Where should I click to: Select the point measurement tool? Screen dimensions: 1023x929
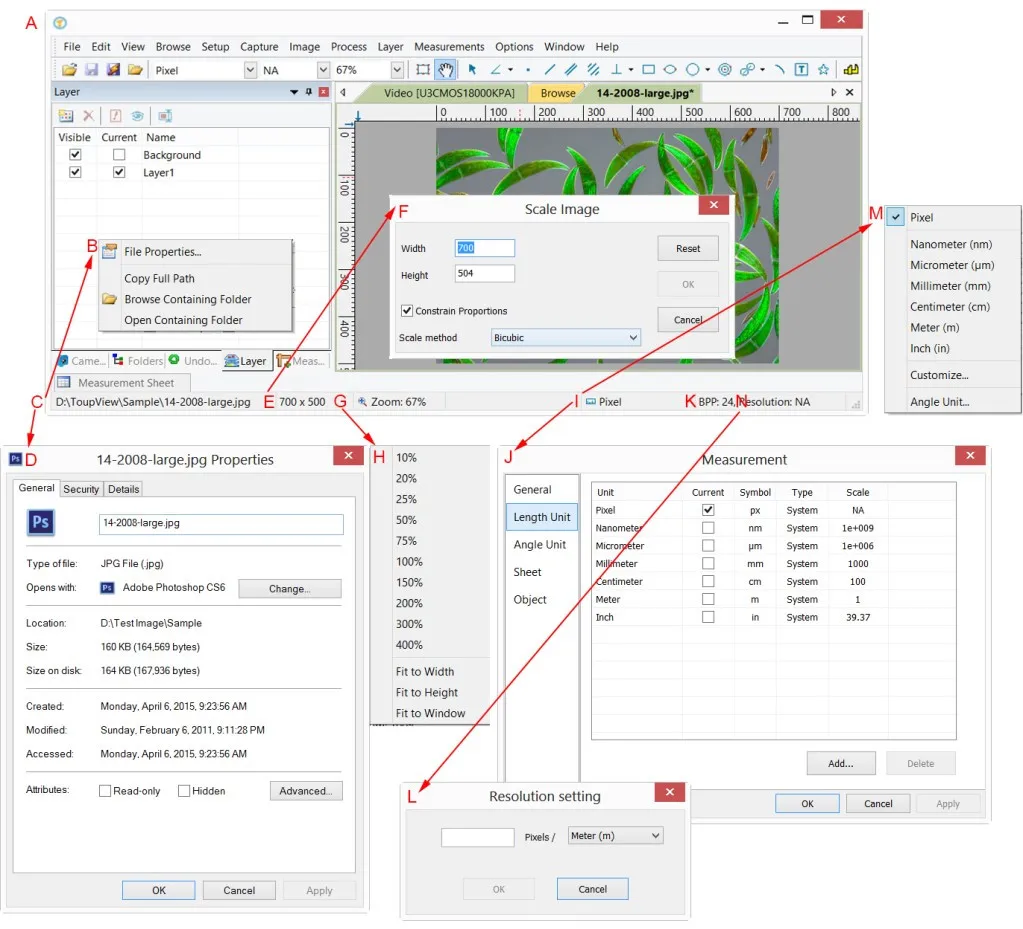click(x=528, y=70)
